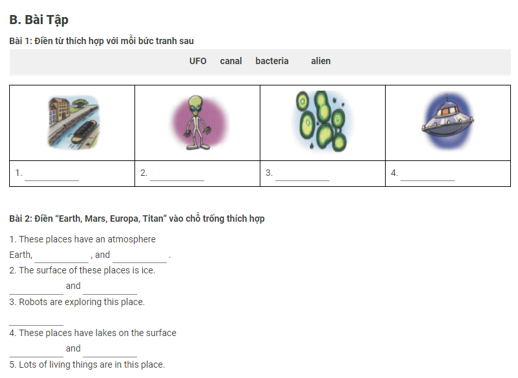Click answer blank number 2 under alien picture
The image size is (518, 378).
177,175
